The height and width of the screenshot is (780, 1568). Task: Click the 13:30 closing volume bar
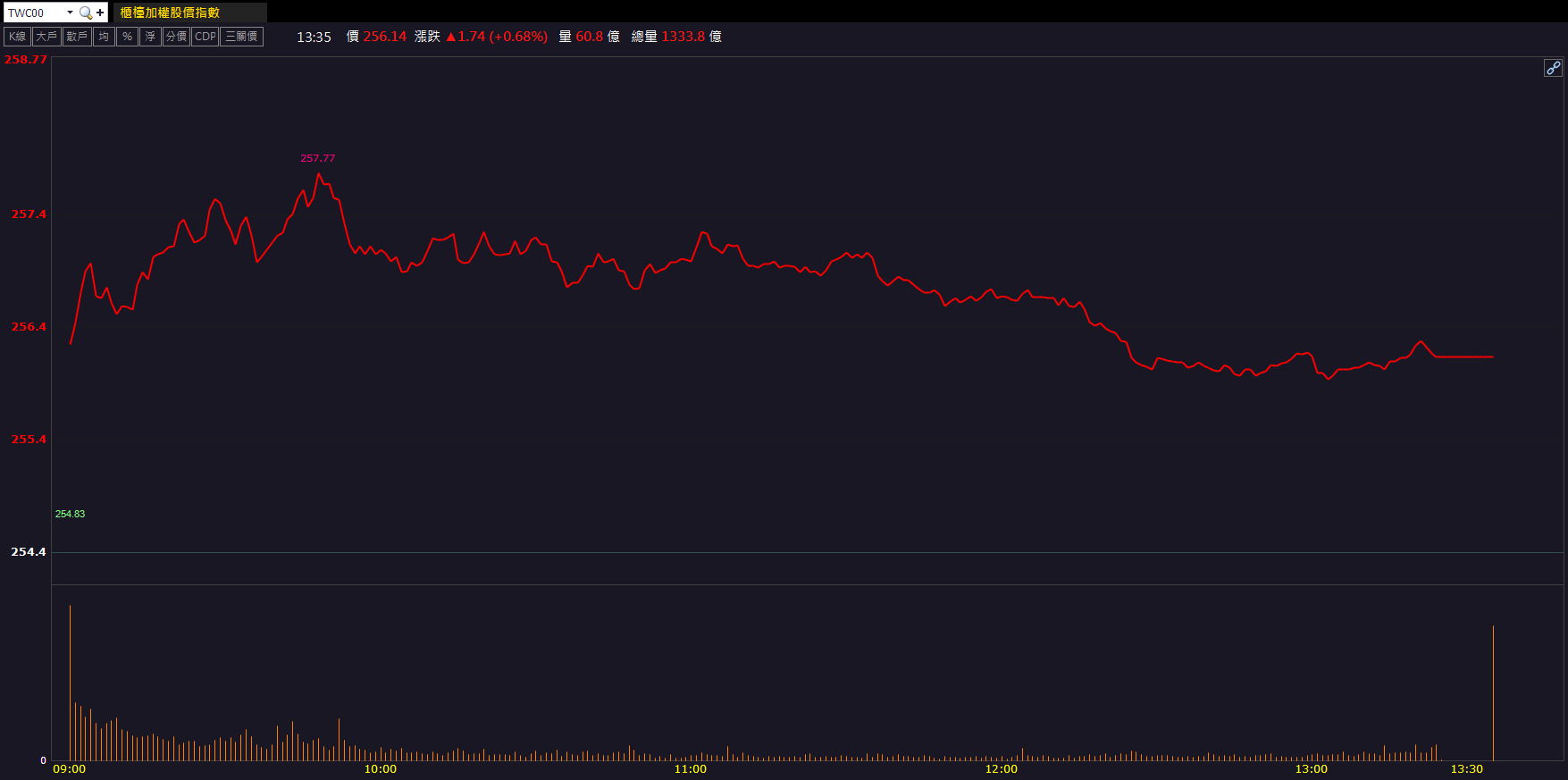[1493, 692]
